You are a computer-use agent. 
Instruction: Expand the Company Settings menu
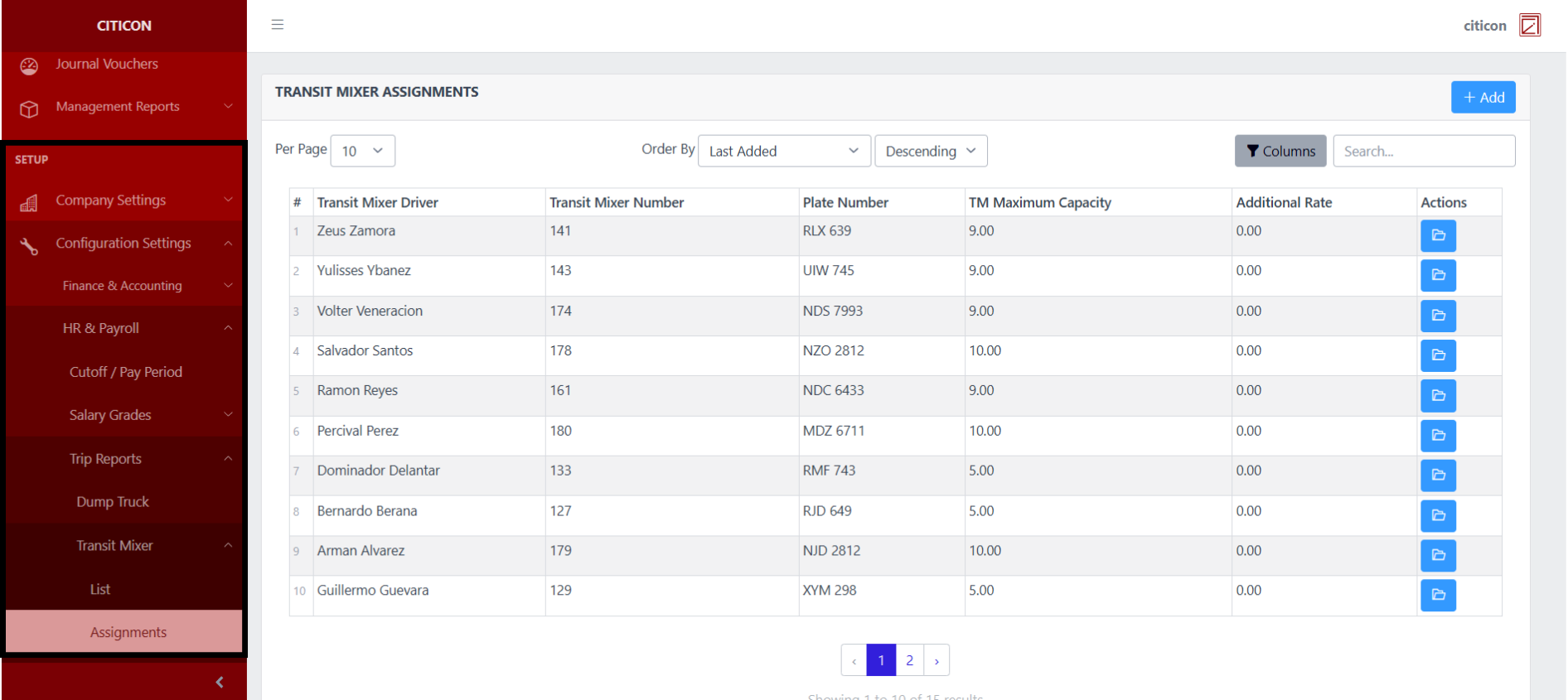coord(228,200)
